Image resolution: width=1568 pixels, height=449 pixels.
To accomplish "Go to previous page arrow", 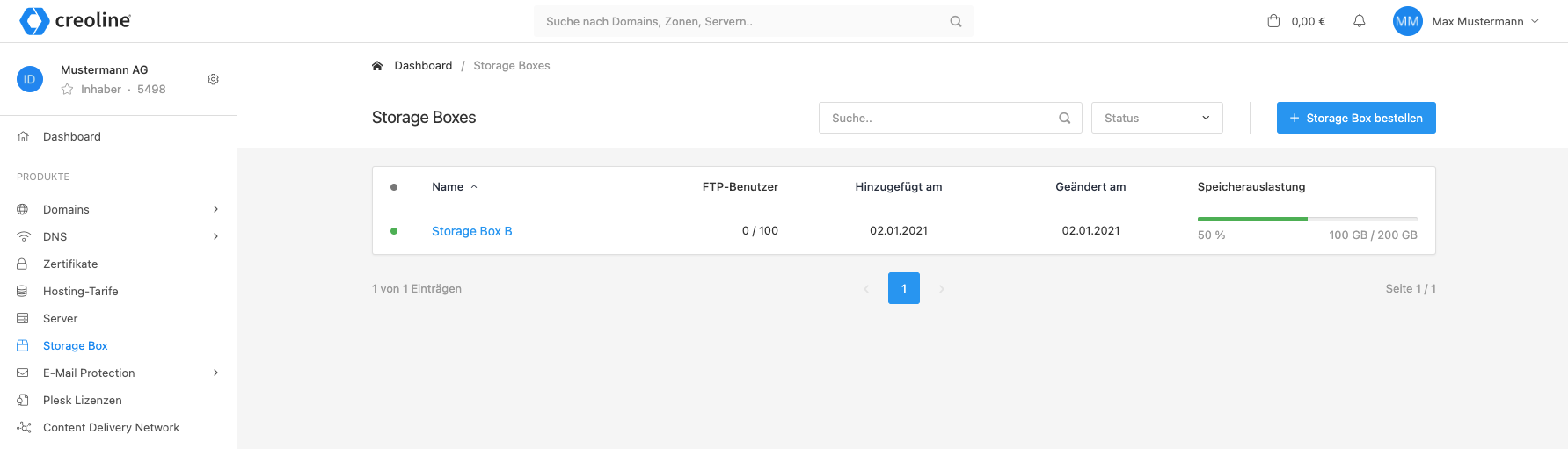I will pyautogui.click(x=866, y=288).
